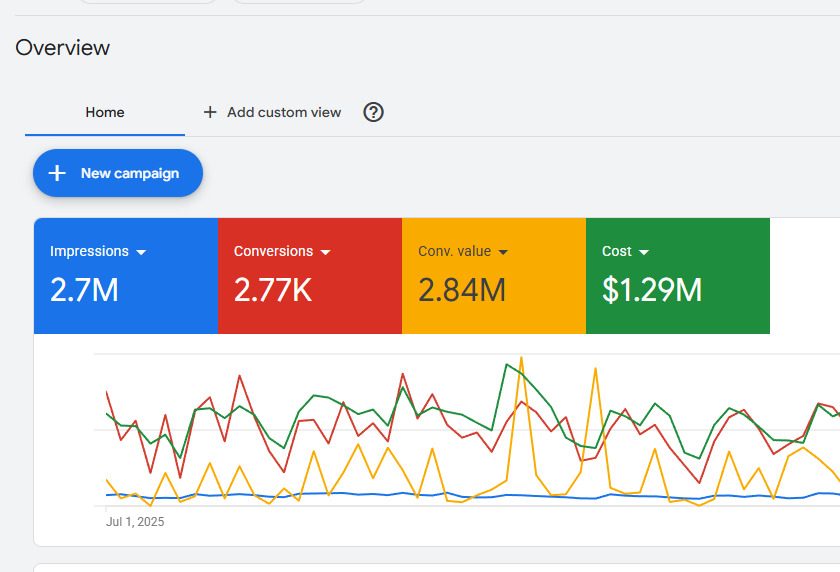Expand the Conv. value metric dropdown arrow
This screenshot has height=572, width=840.
pos(503,252)
